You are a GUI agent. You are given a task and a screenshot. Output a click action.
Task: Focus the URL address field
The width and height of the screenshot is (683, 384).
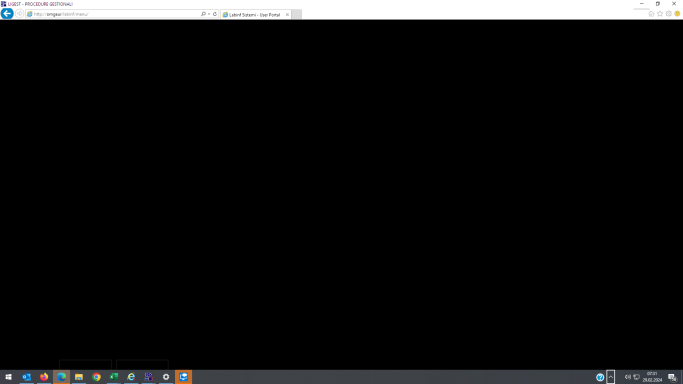coord(113,14)
